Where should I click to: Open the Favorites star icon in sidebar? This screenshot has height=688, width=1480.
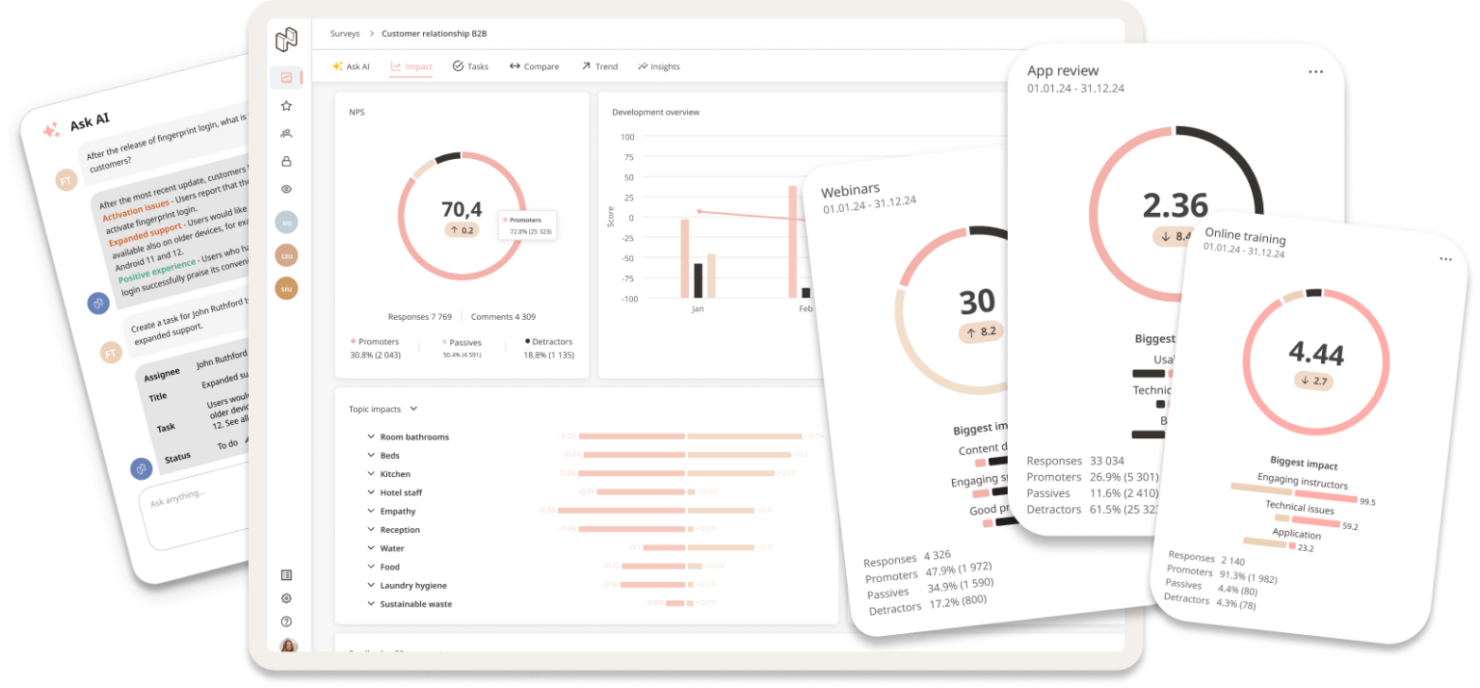pos(287,106)
